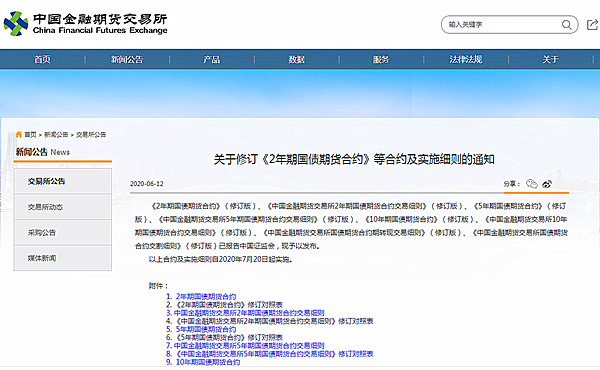Viewport: 600px width, 370px height.
Task: Select 采购公告 in the sidebar
Action: [63, 233]
